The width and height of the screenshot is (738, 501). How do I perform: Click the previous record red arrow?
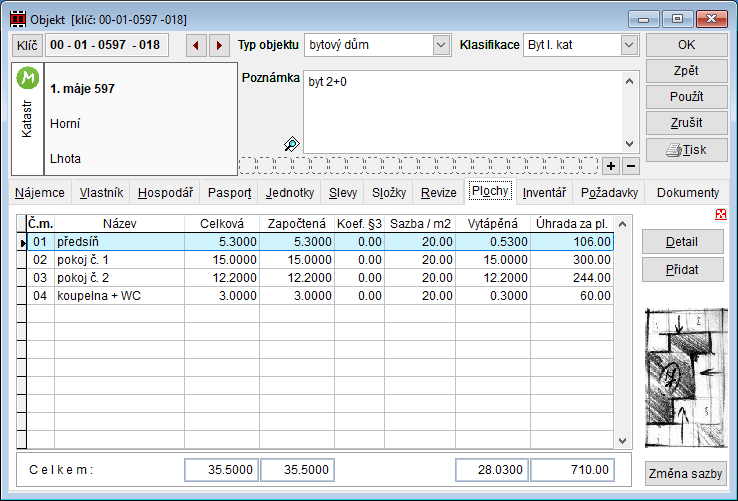coord(196,45)
